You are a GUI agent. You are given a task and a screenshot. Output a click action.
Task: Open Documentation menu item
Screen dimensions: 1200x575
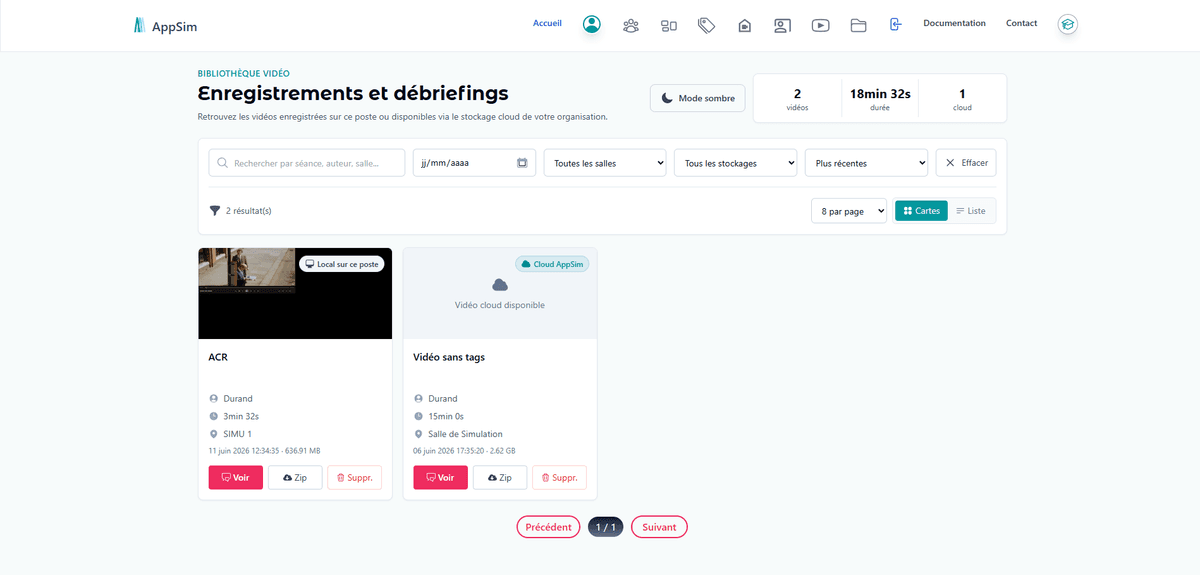(954, 23)
